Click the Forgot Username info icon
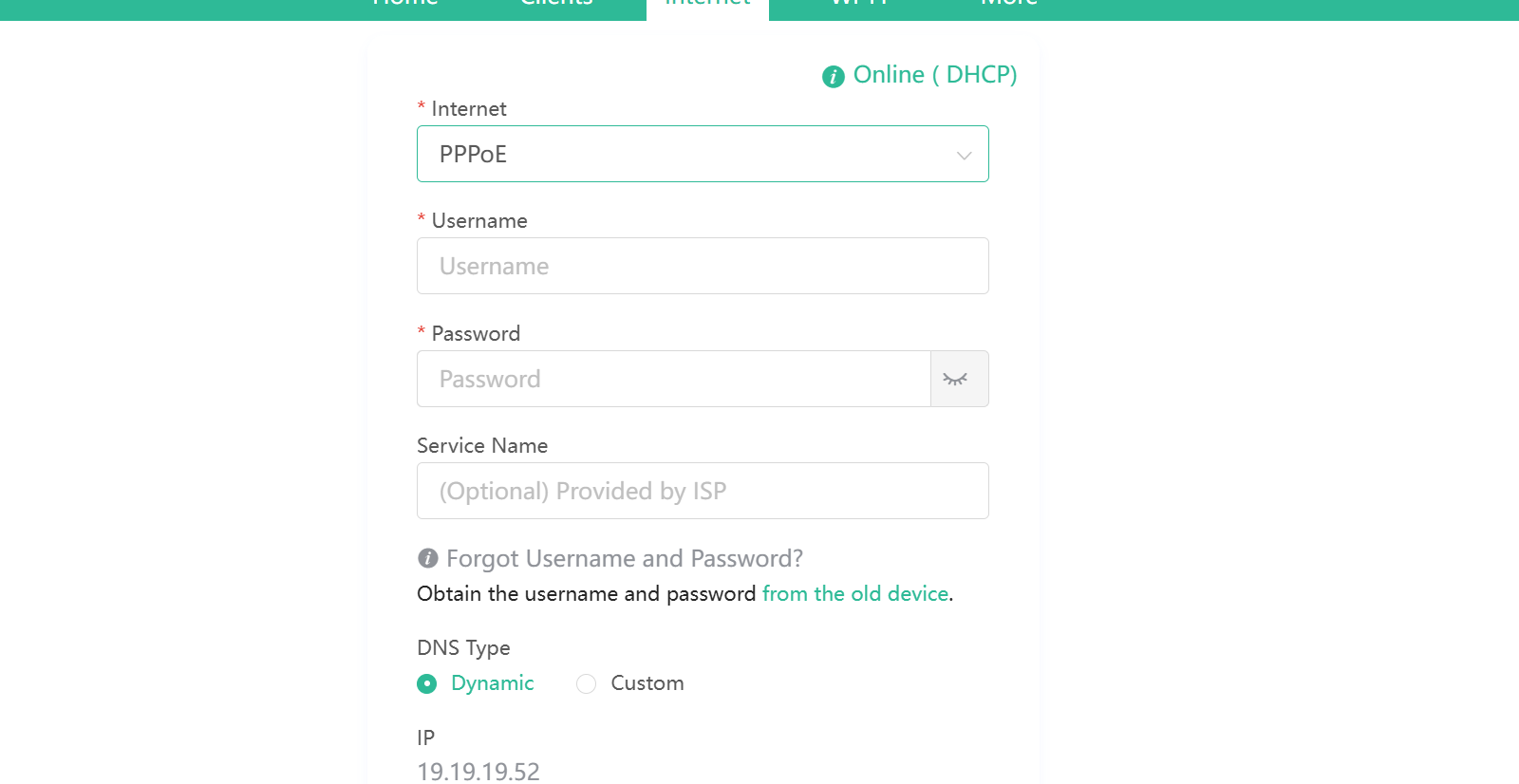1519x784 pixels. pyautogui.click(x=428, y=558)
